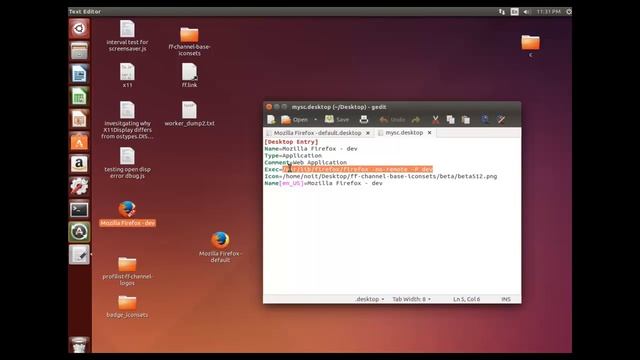
Task: Click the Type=Application line
Action: (x=293, y=156)
